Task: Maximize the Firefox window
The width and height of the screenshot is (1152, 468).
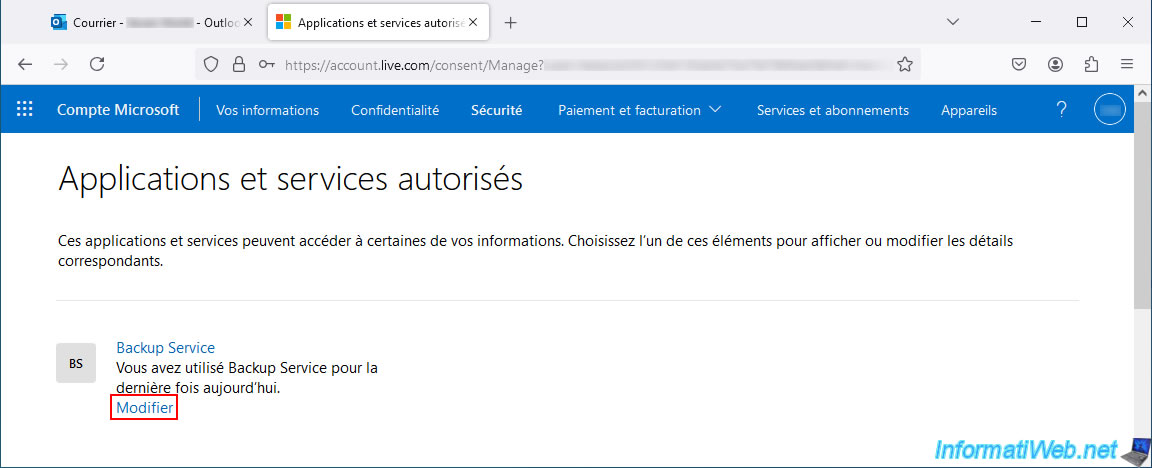Action: click(x=1081, y=22)
